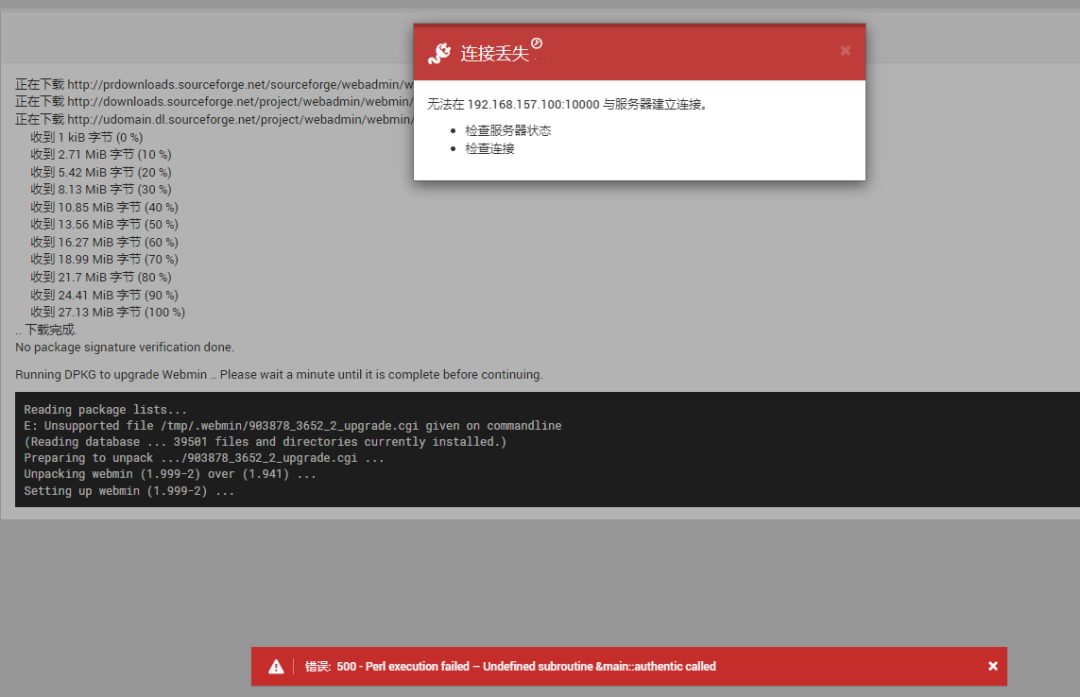
Task: Click the prdownloads.sourceforge.net download line
Action: point(214,85)
